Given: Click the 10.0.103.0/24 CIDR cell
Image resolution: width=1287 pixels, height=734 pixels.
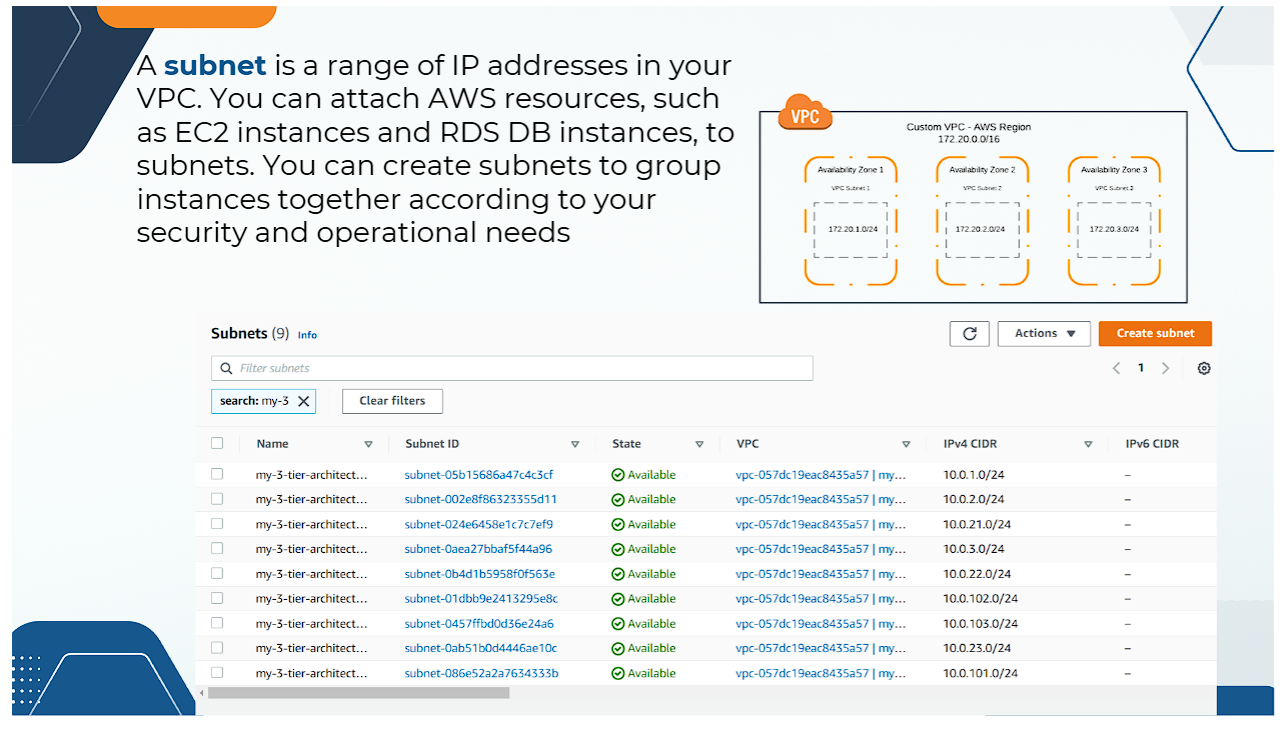Looking at the screenshot, I should pos(980,624).
